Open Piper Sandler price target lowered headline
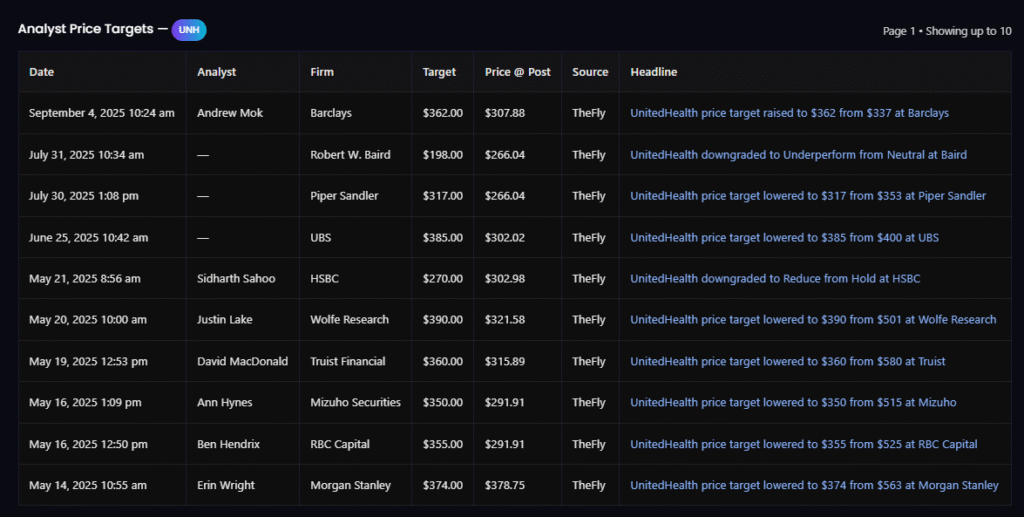The height and width of the screenshot is (517, 1024). tap(807, 196)
